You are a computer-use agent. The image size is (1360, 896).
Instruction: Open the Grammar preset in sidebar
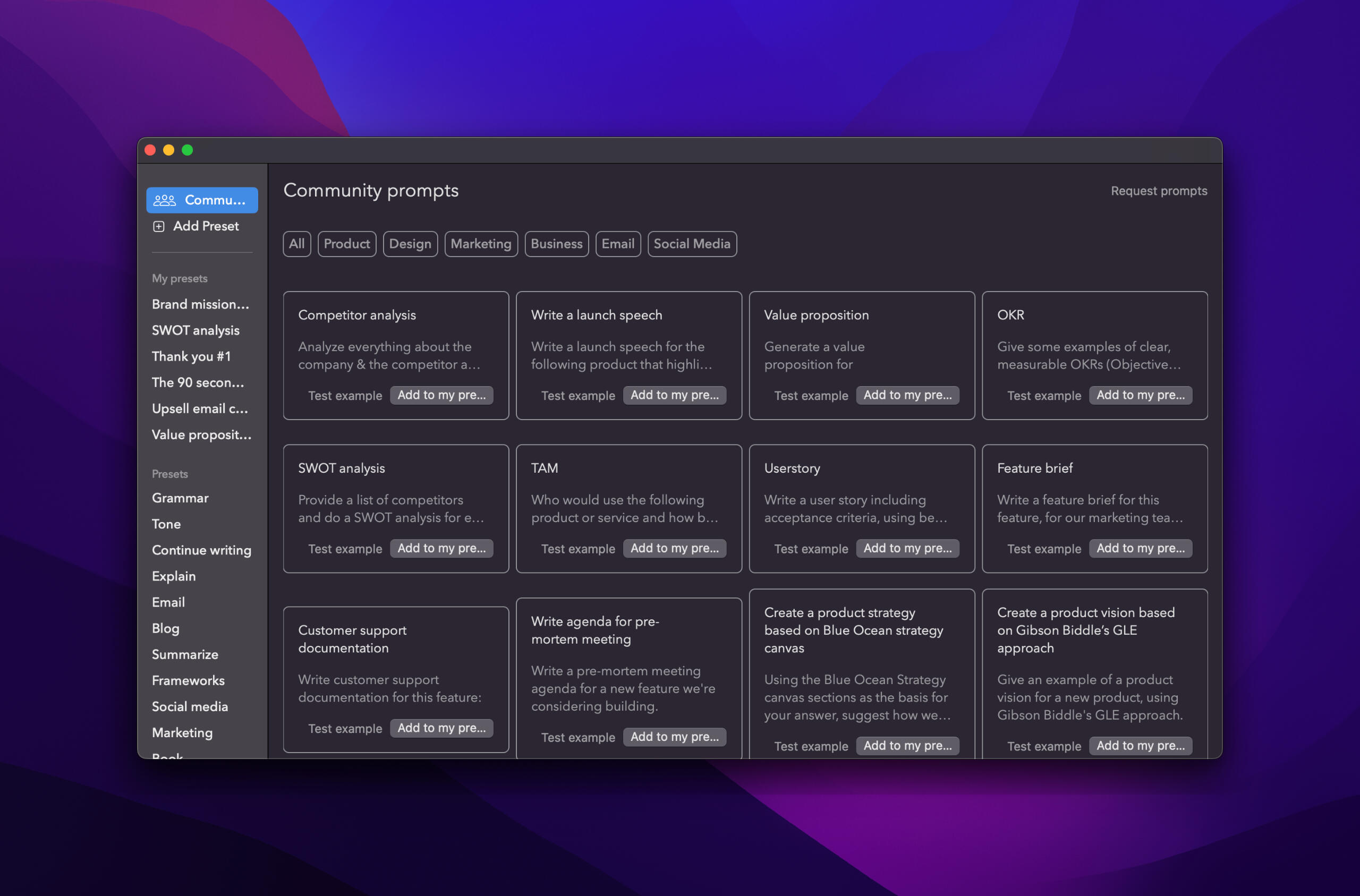pyautogui.click(x=180, y=498)
